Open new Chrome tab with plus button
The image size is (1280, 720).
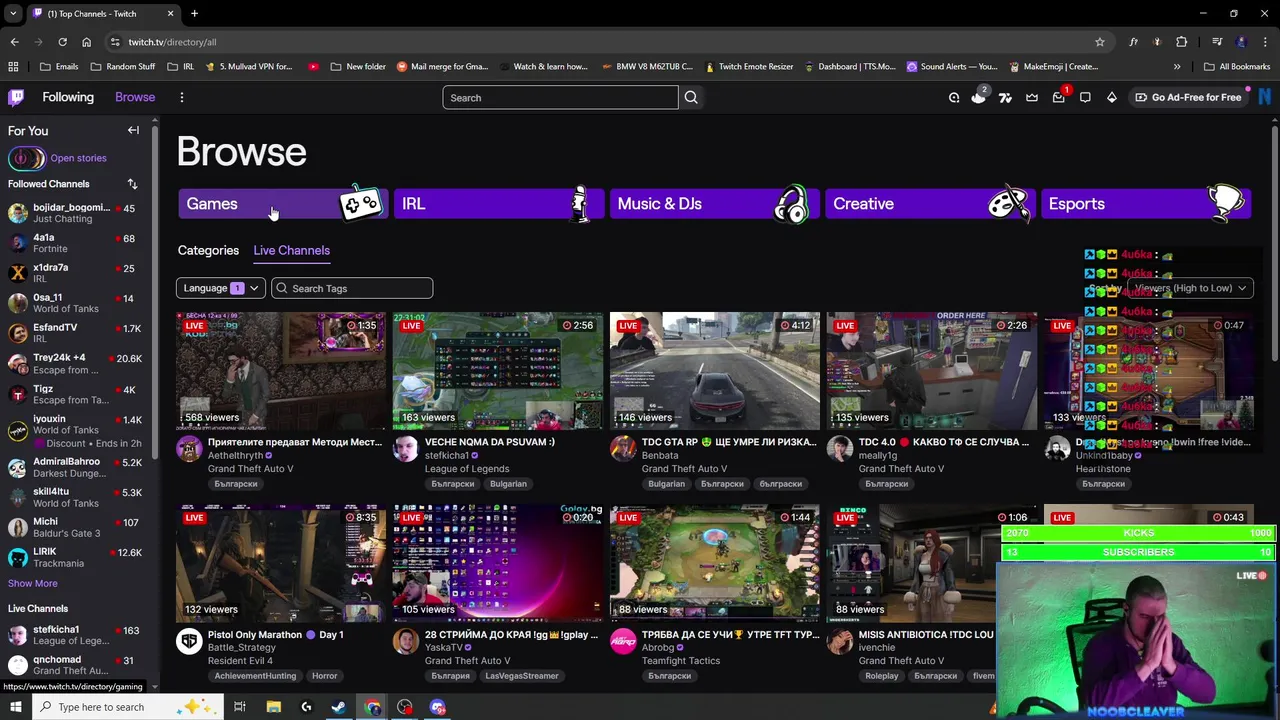[194, 13]
